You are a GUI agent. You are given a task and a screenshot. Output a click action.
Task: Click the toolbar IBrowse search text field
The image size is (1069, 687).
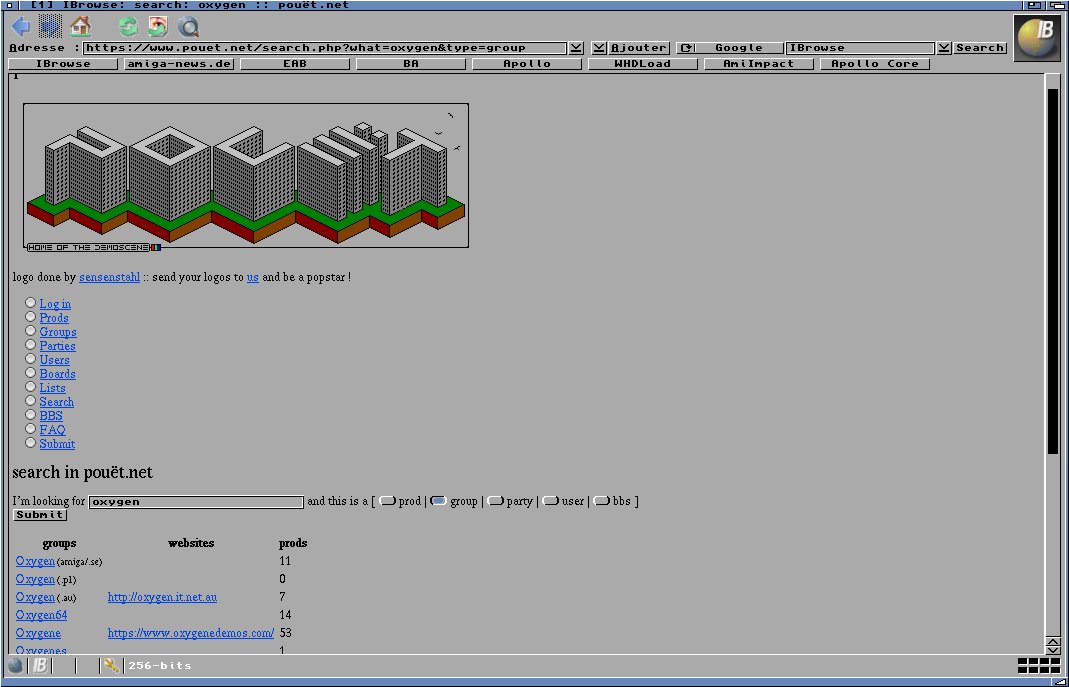[x=860, y=48]
